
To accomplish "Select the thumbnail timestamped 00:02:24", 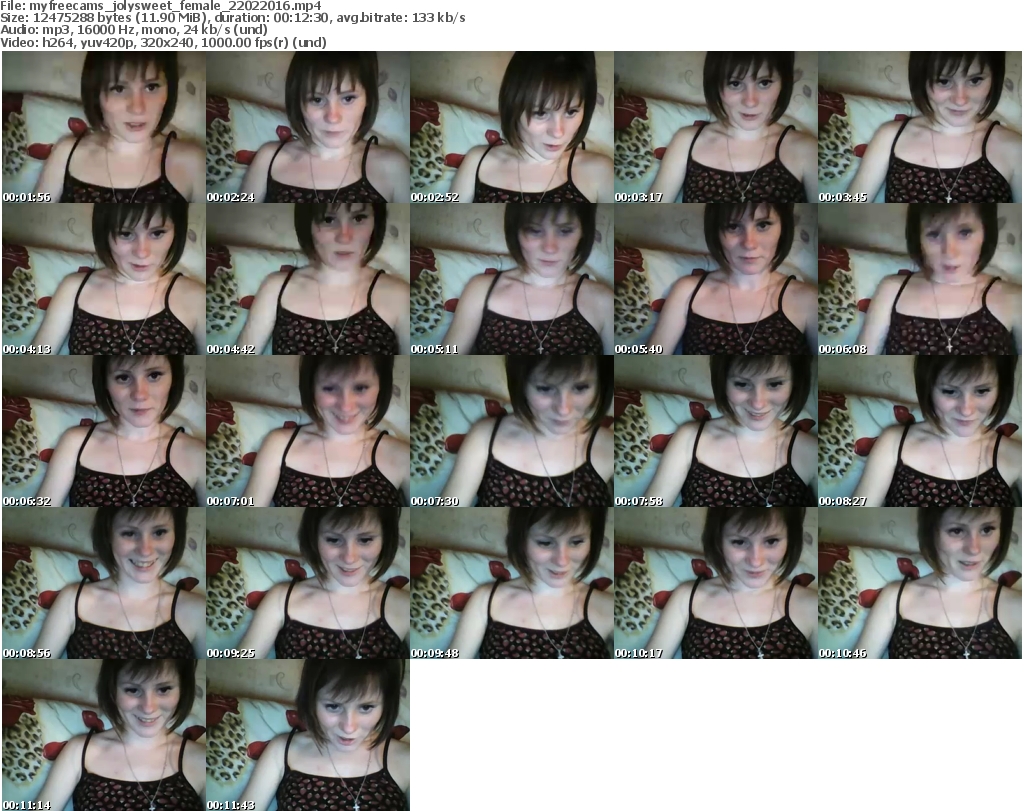I will (308, 127).
